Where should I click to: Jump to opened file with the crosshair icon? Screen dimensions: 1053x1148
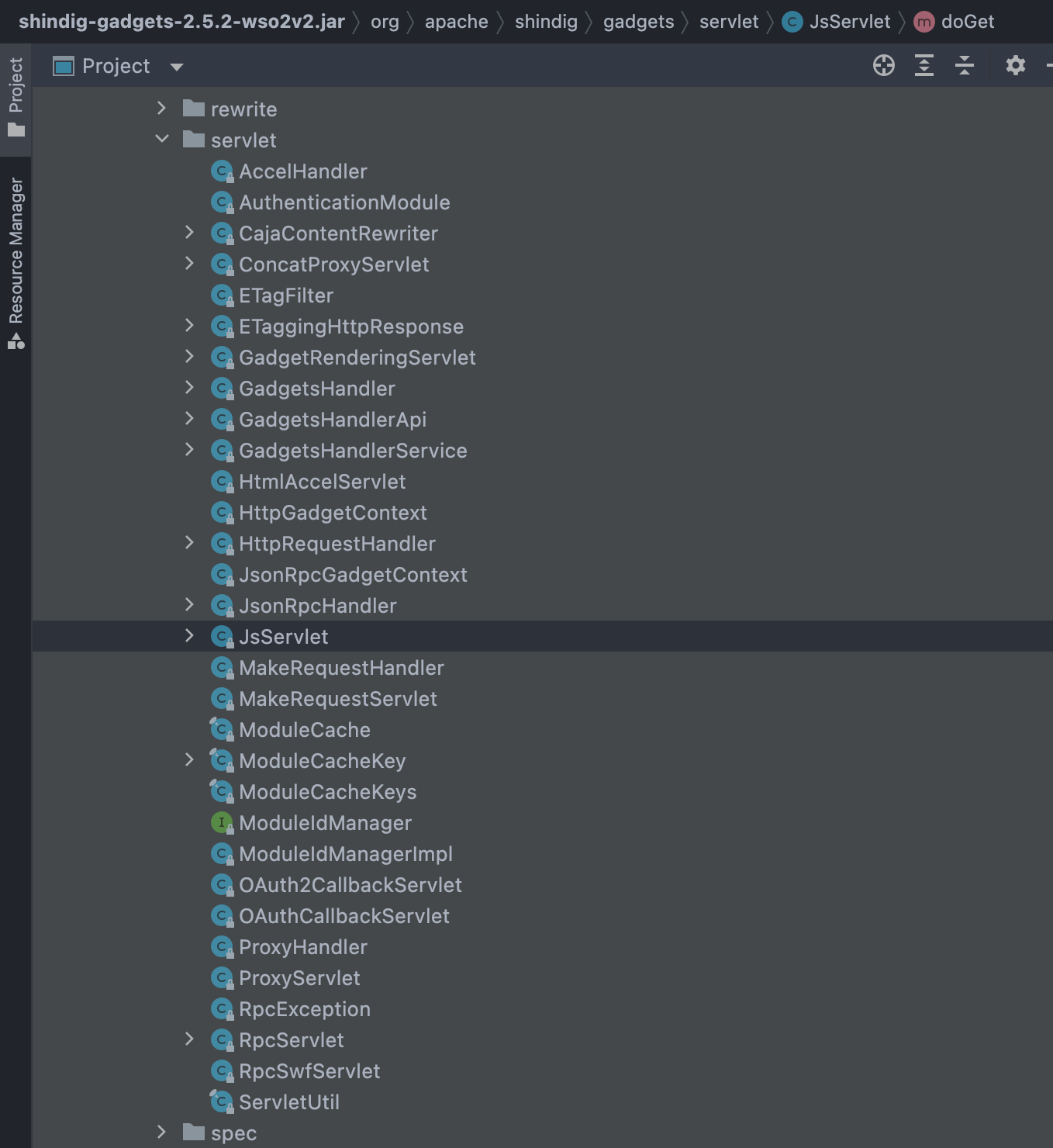click(x=883, y=65)
